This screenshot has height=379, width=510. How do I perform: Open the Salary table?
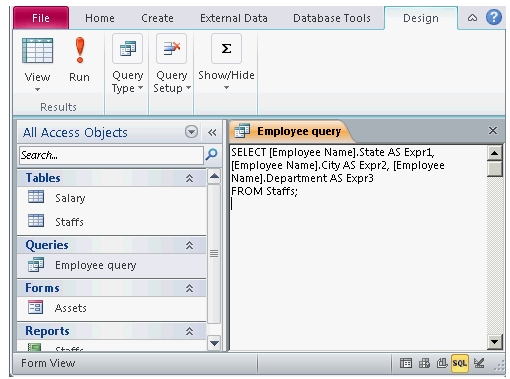(x=70, y=198)
